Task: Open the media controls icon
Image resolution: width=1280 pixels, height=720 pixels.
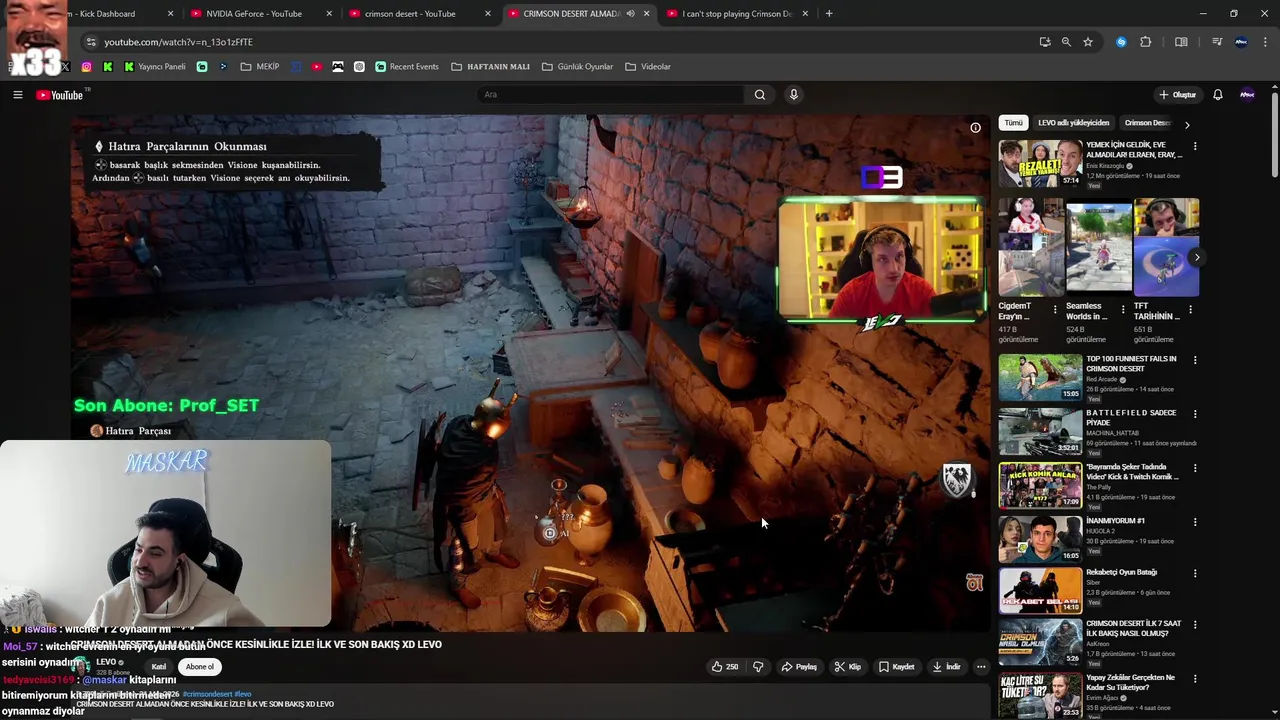Action: coord(1217,42)
